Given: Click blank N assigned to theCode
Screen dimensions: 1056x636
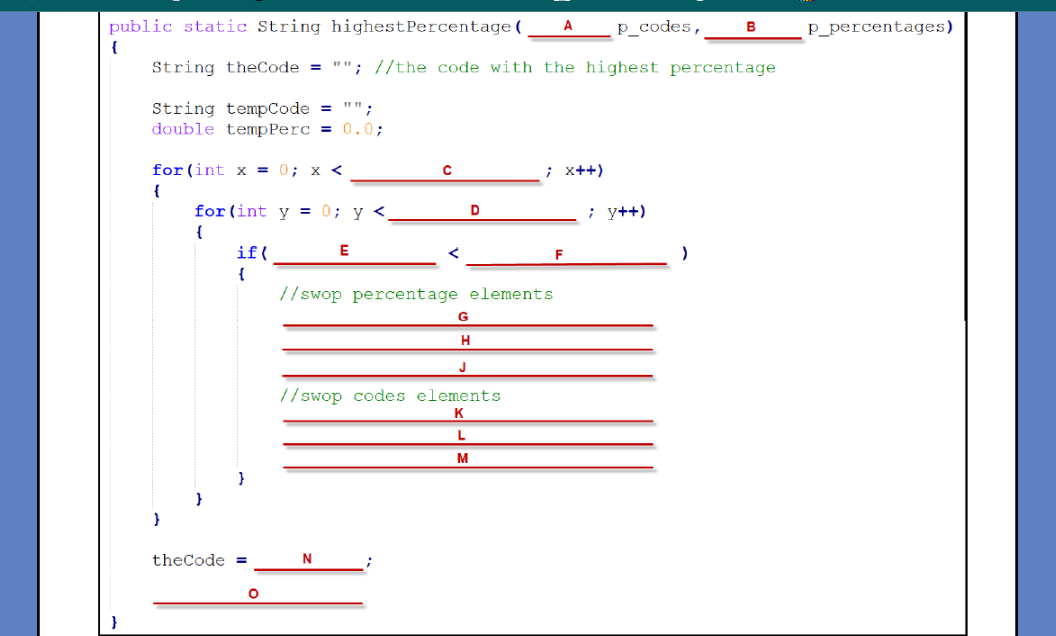Looking at the screenshot, I should pyautogui.click(x=308, y=564).
